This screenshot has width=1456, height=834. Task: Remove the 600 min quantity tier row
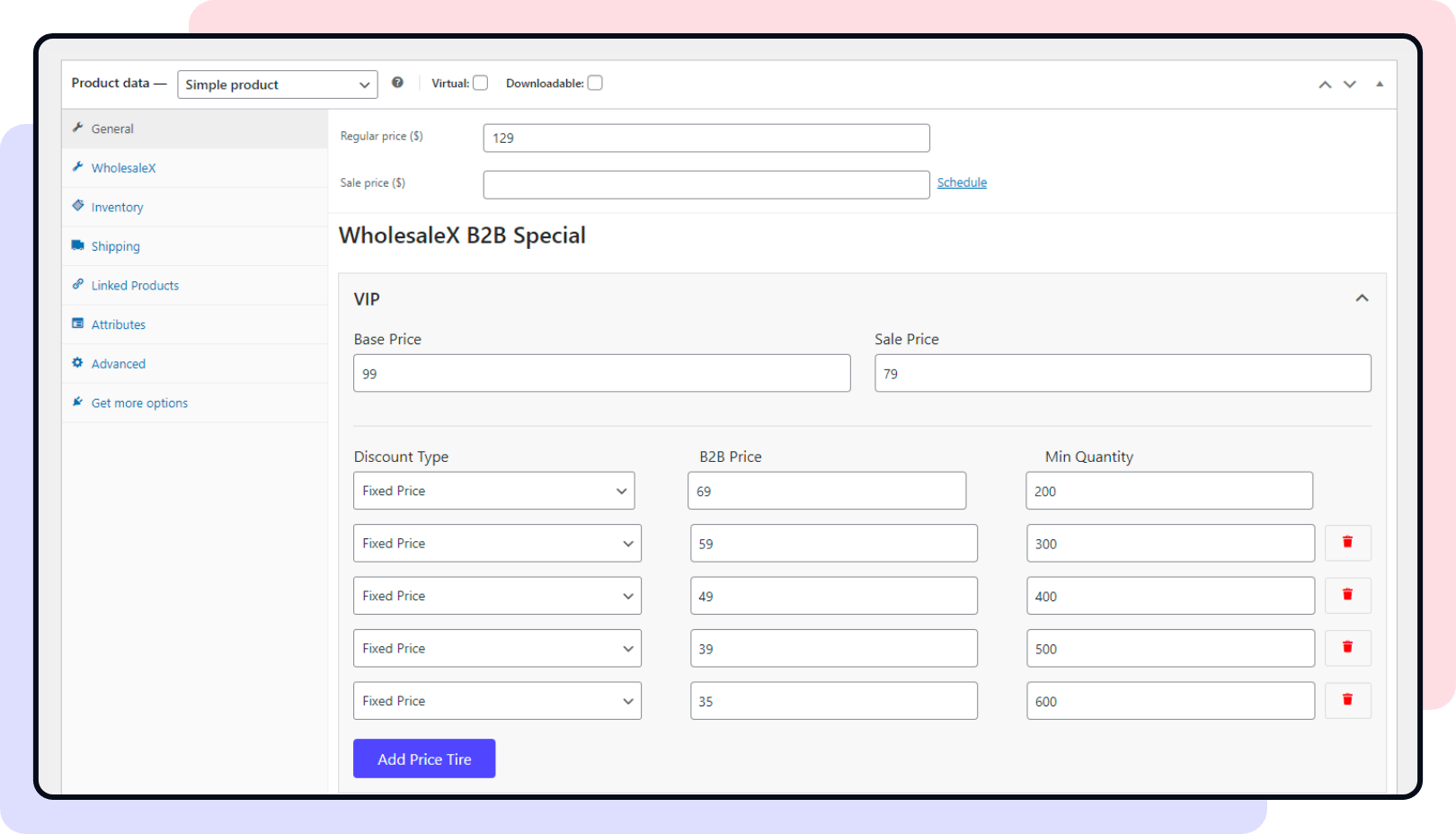(1347, 700)
